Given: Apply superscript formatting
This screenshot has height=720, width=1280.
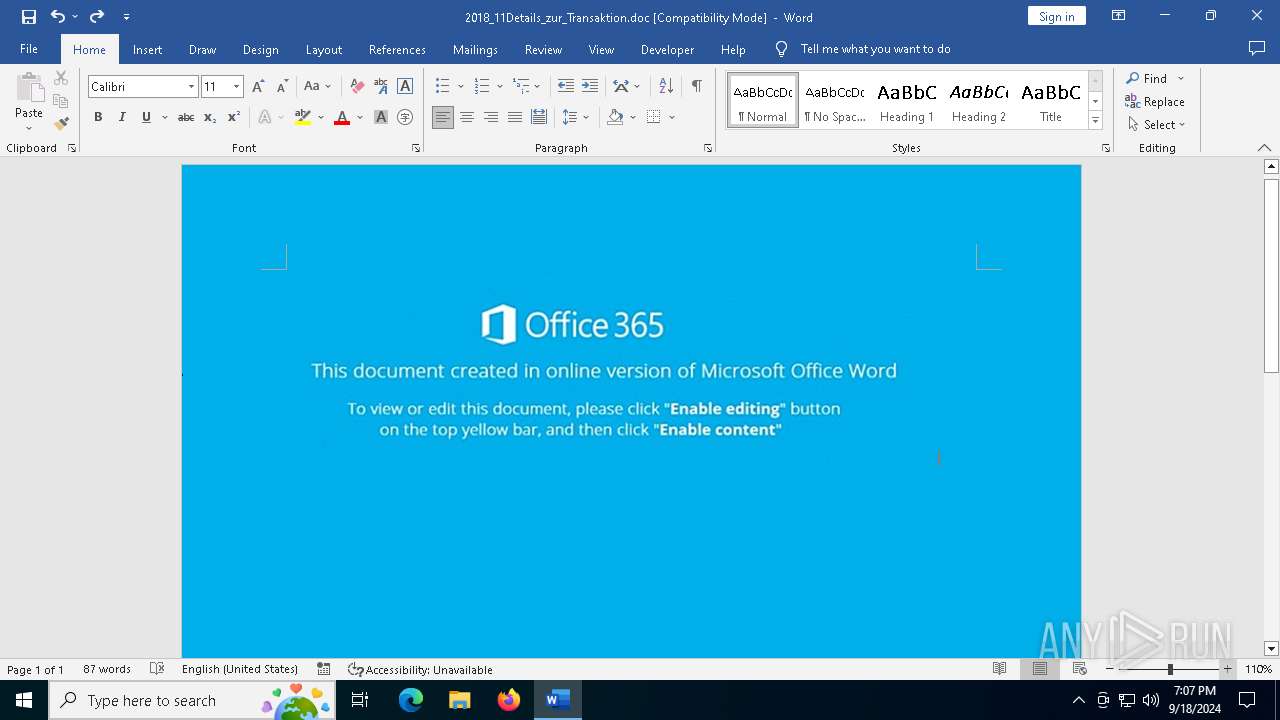Looking at the screenshot, I should [x=233, y=117].
